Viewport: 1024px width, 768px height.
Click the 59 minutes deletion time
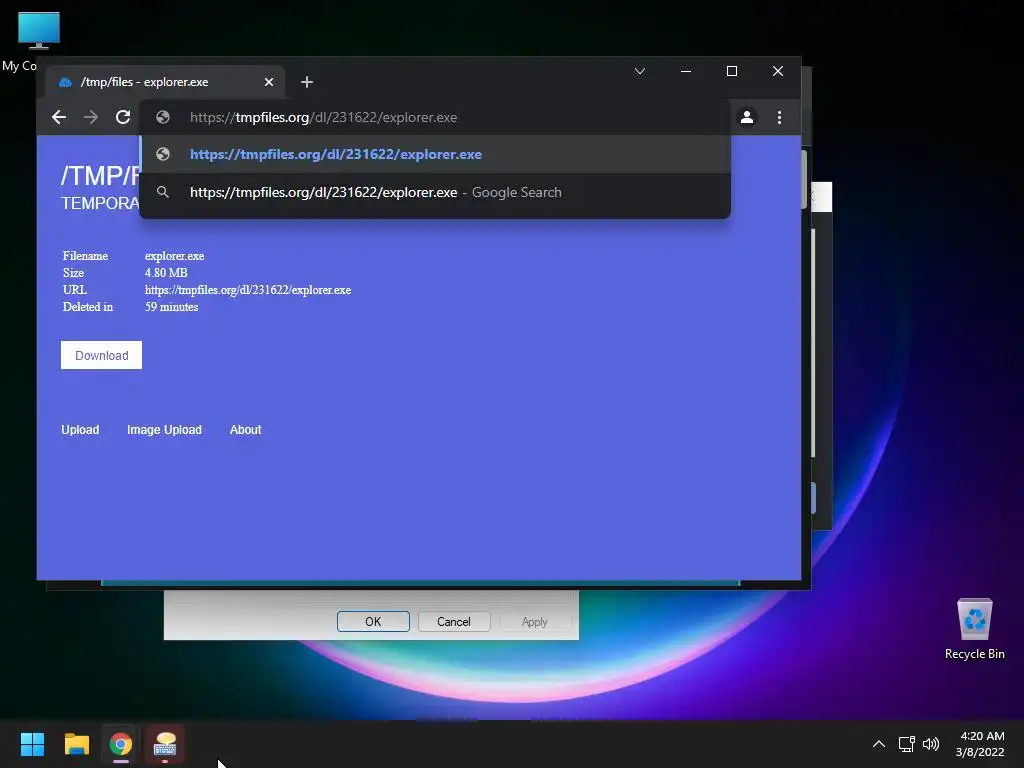click(171, 307)
